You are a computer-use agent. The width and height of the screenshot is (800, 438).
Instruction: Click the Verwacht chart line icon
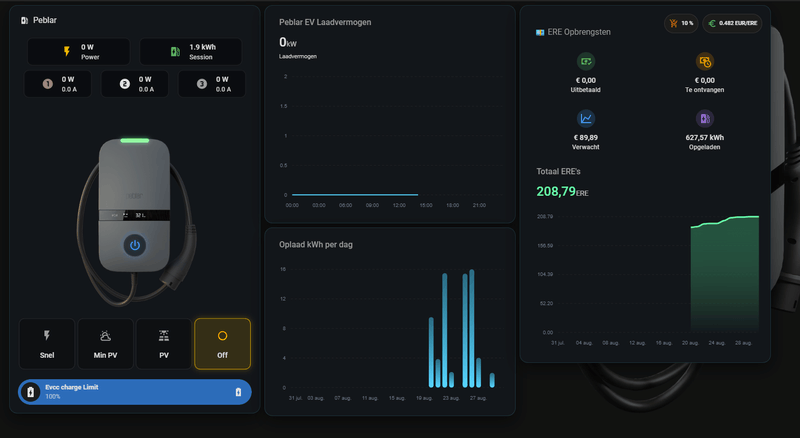pos(586,118)
